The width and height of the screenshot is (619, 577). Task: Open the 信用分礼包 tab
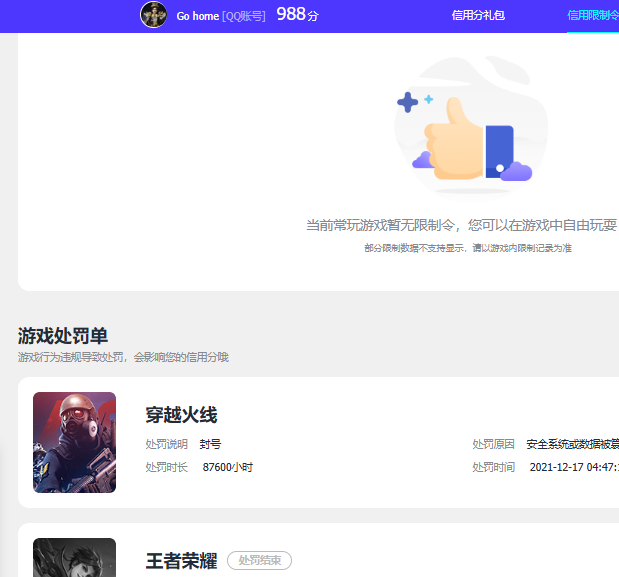(x=478, y=15)
